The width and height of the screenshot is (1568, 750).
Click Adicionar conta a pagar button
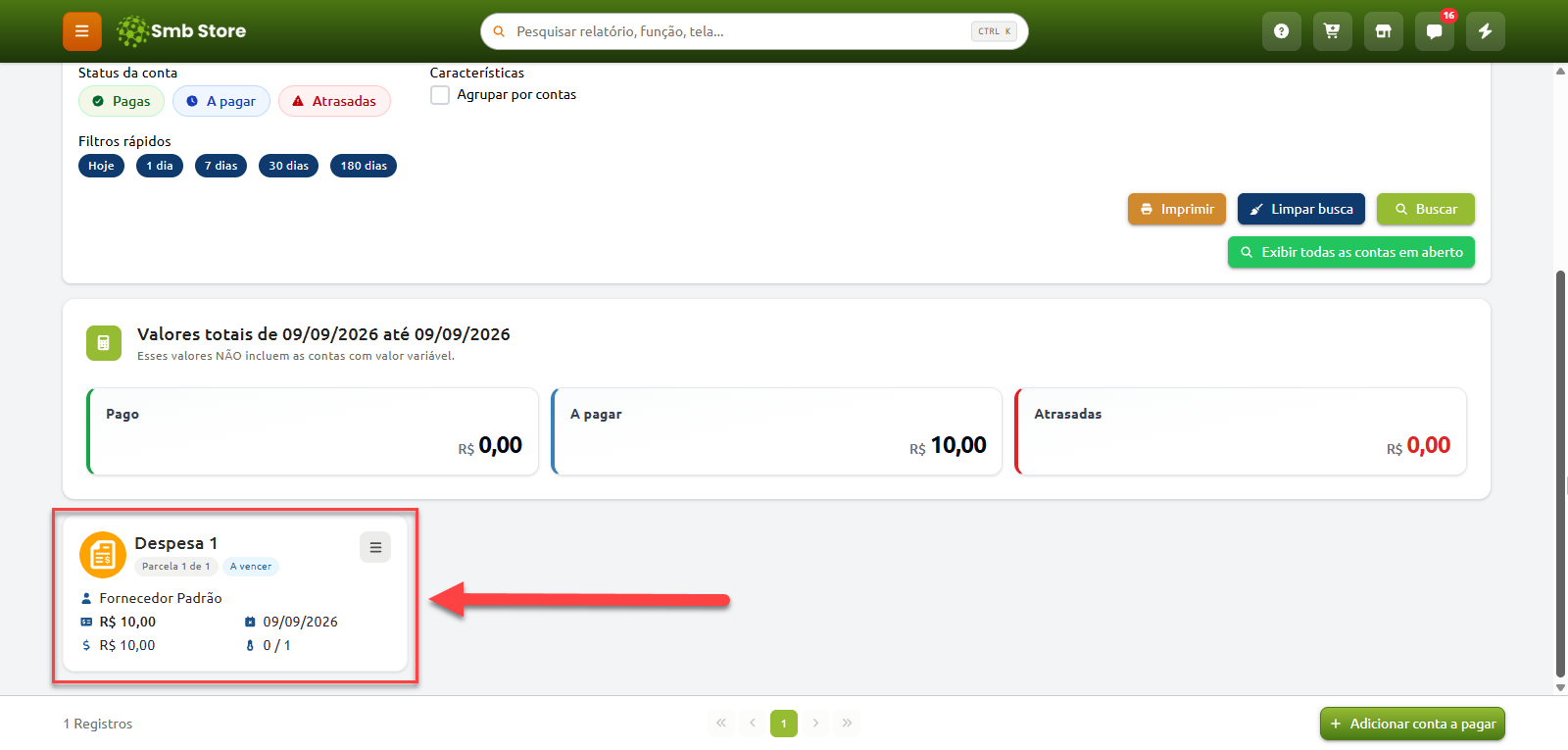coord(1412,724)
